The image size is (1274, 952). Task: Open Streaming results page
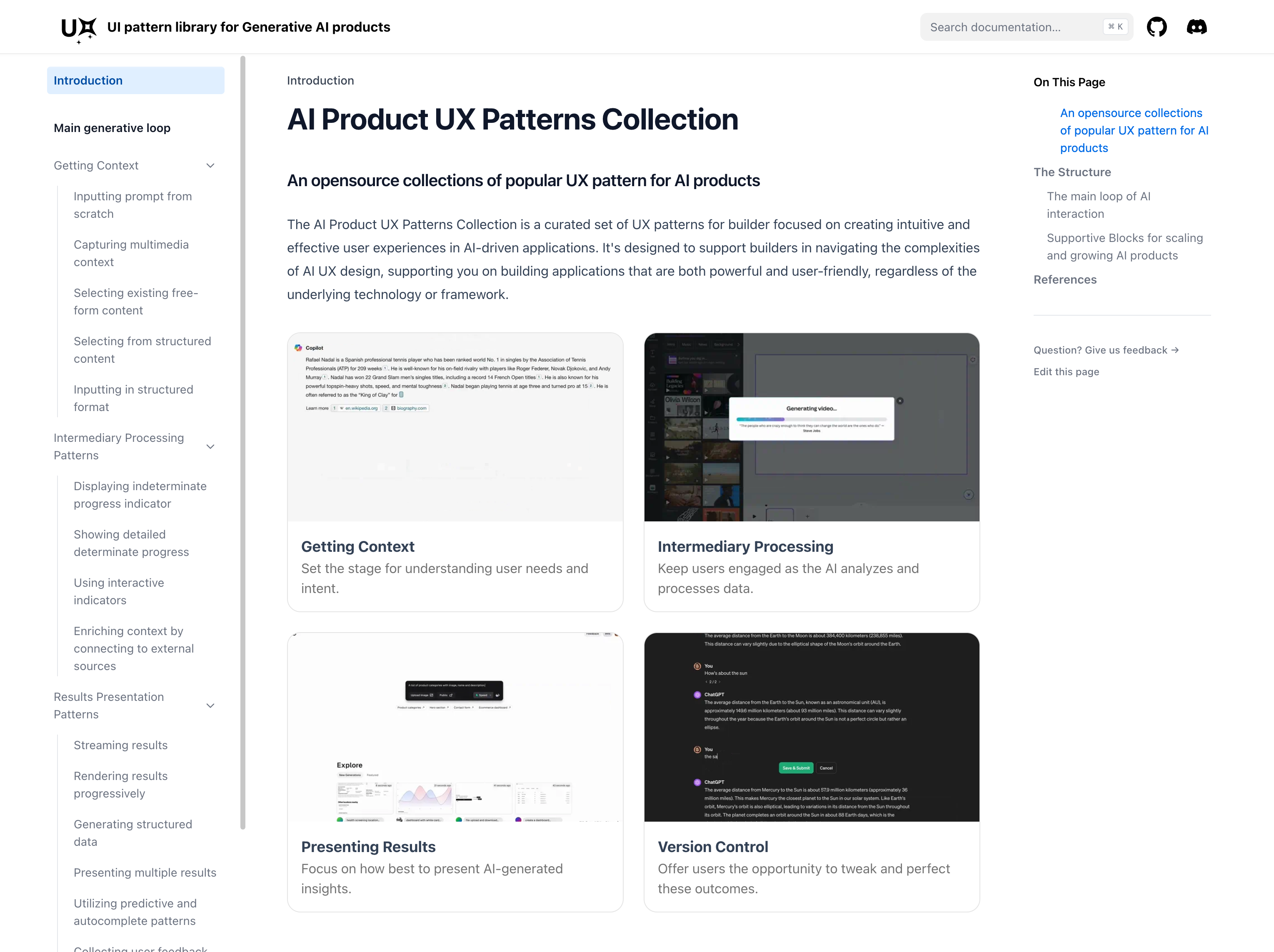(120, 745)
